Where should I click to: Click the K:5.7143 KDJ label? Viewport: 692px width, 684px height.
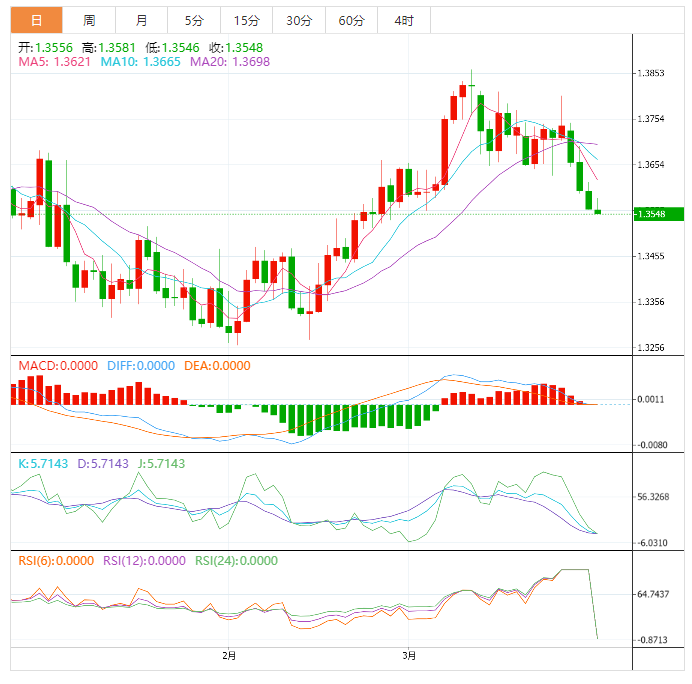[x=44, y=464]
